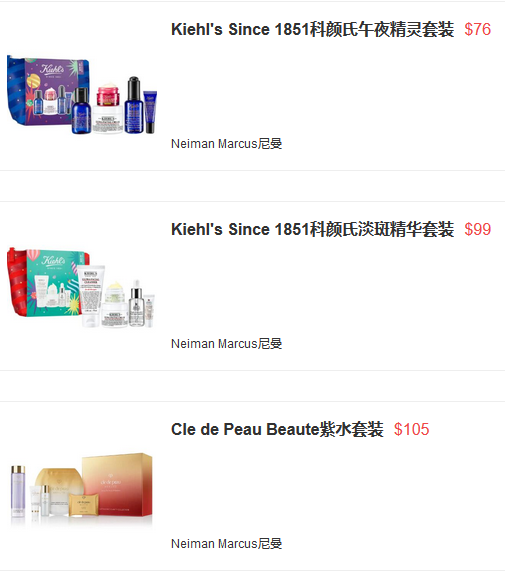Click the $99 price label
505x581 pixels.
point(478,229)
